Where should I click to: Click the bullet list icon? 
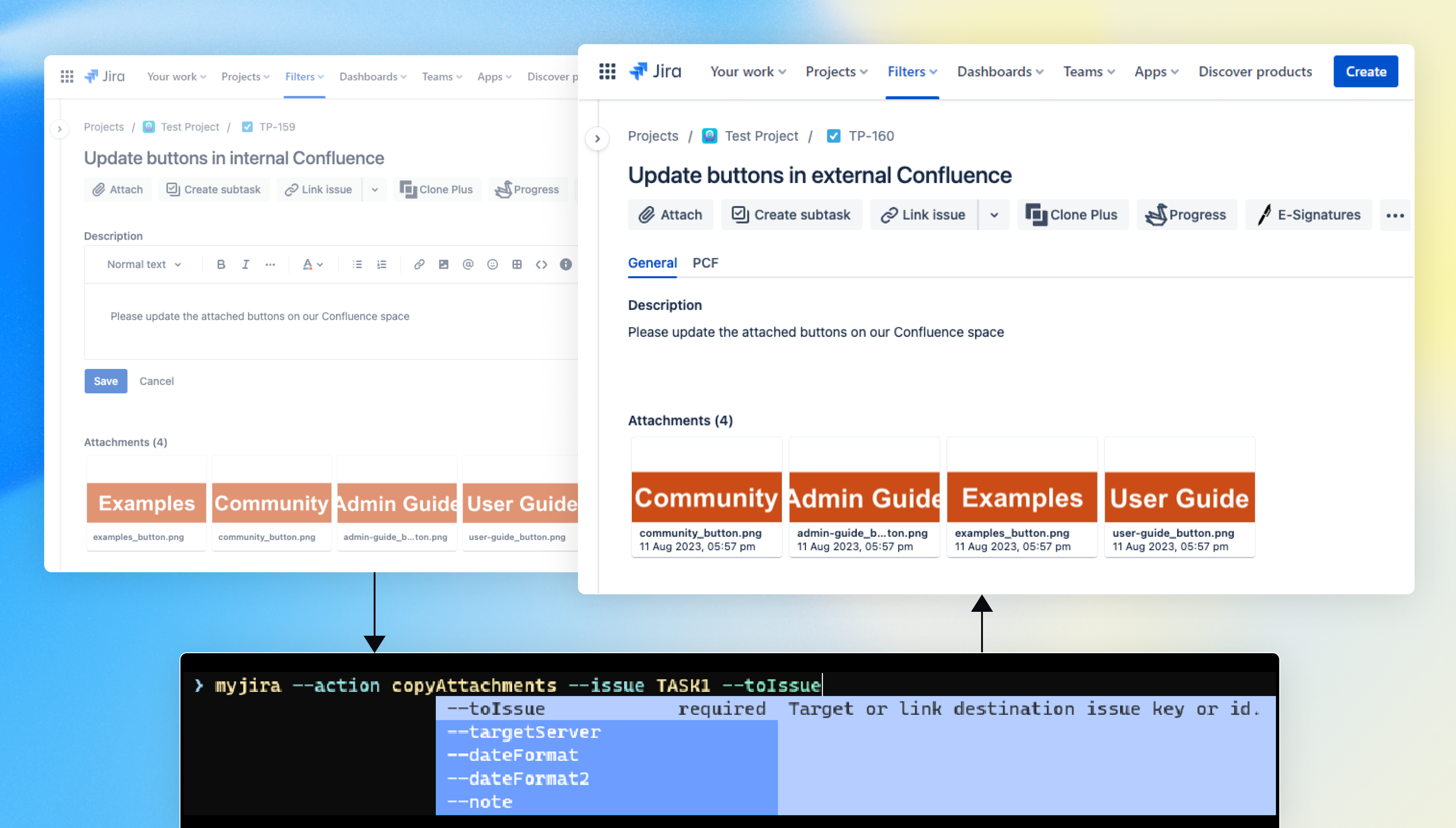click(x=357, y=264)
